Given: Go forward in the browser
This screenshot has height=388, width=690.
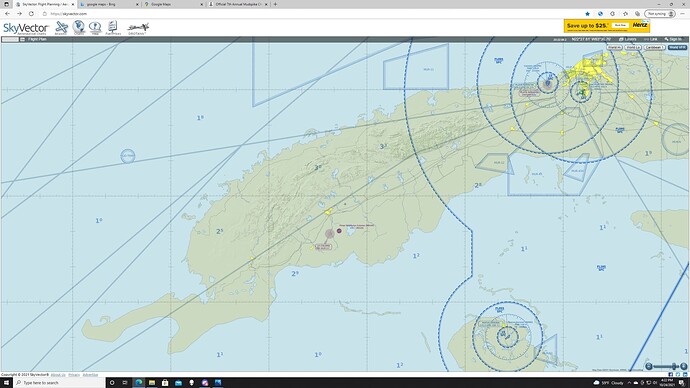Looking at the screenshot, I should coord(19,14).
